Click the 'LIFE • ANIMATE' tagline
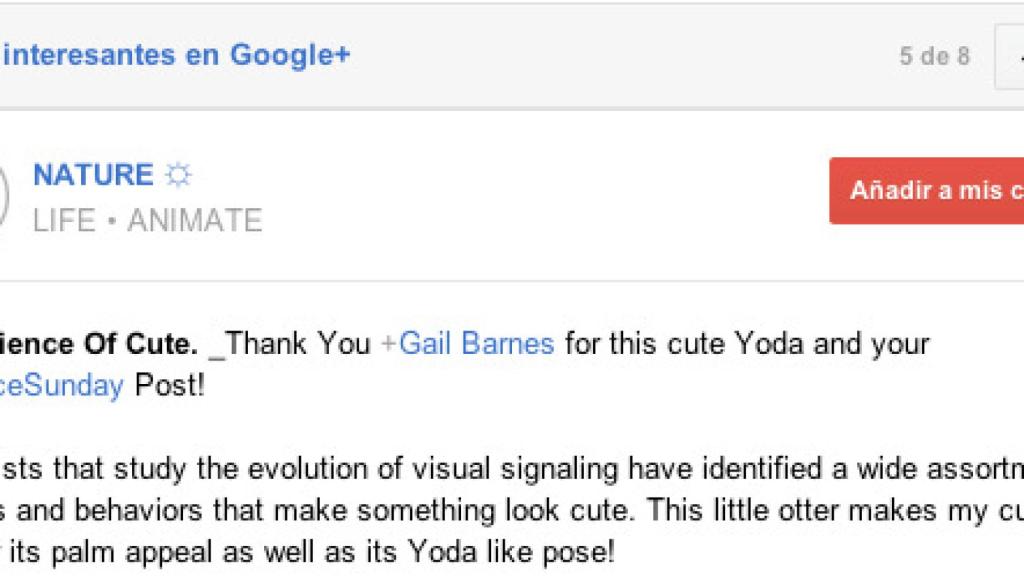 click(147, 220)
